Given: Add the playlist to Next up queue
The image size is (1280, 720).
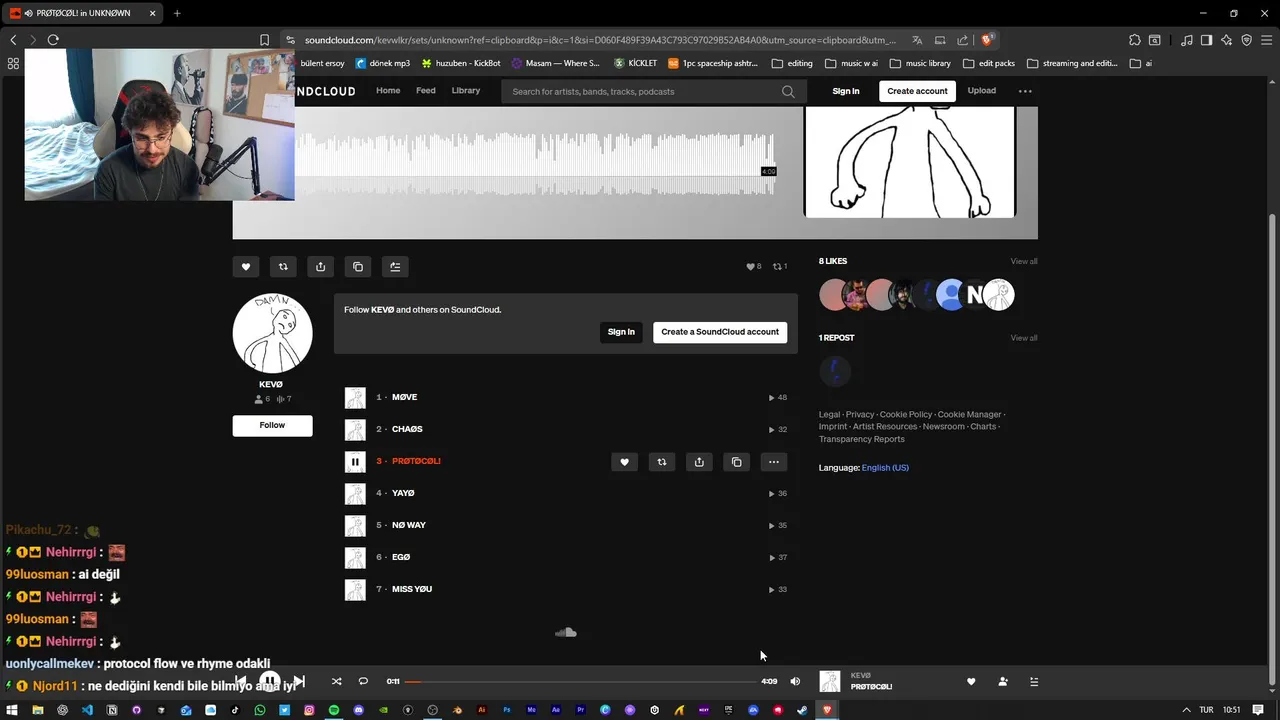Looking at the screenshot, I should [x=395, y=267].
